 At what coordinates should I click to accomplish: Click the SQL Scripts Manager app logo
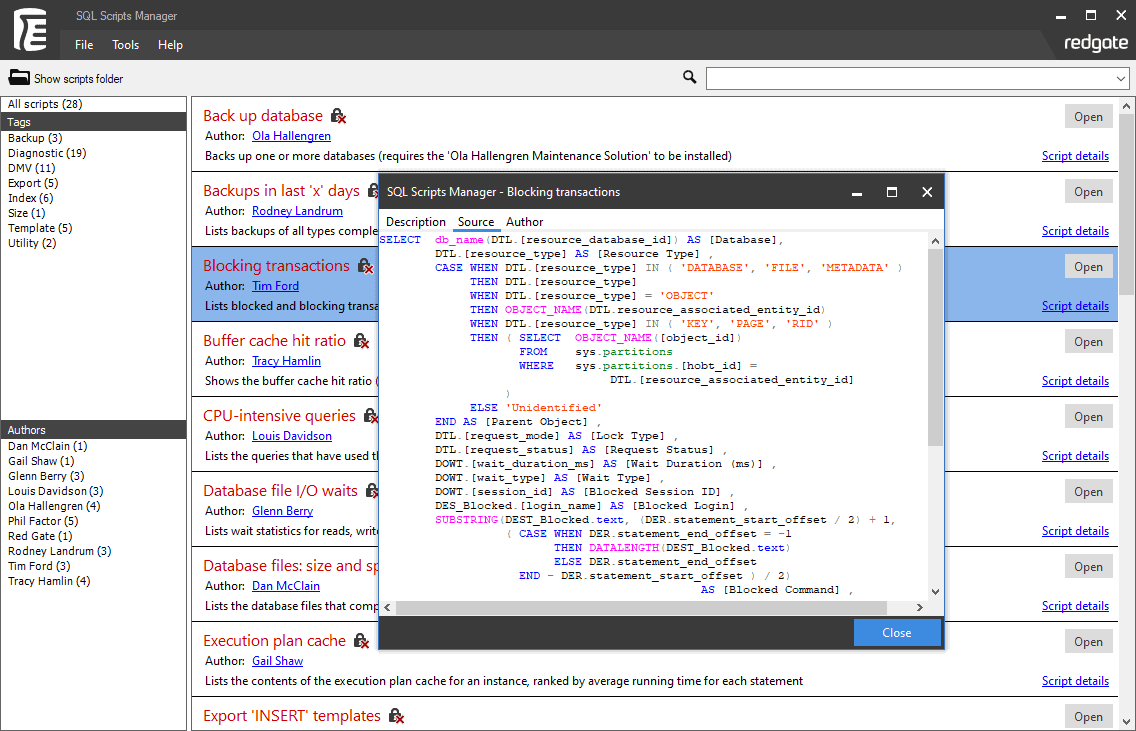click(30, 30)
